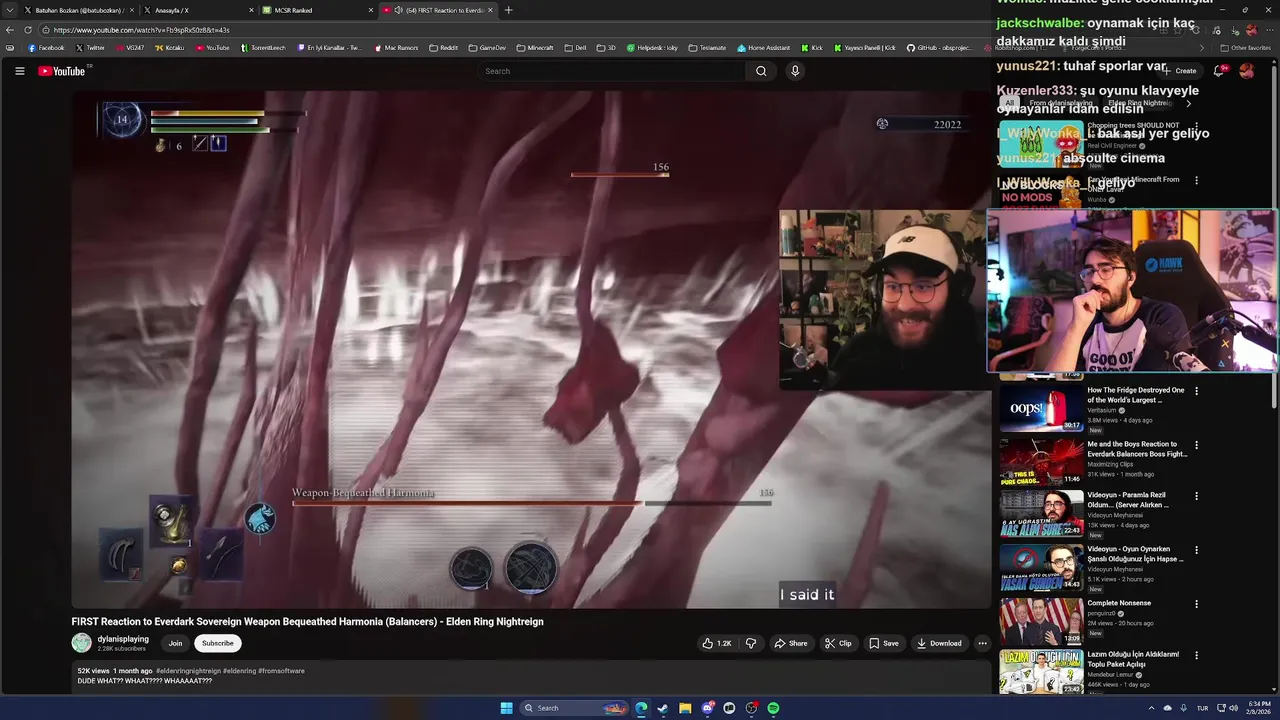Open File Explorer from taskbar

tap(685, 708)
